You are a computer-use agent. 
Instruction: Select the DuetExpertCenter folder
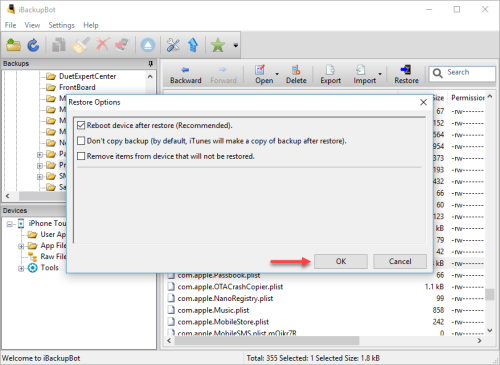tap(87, 76)
